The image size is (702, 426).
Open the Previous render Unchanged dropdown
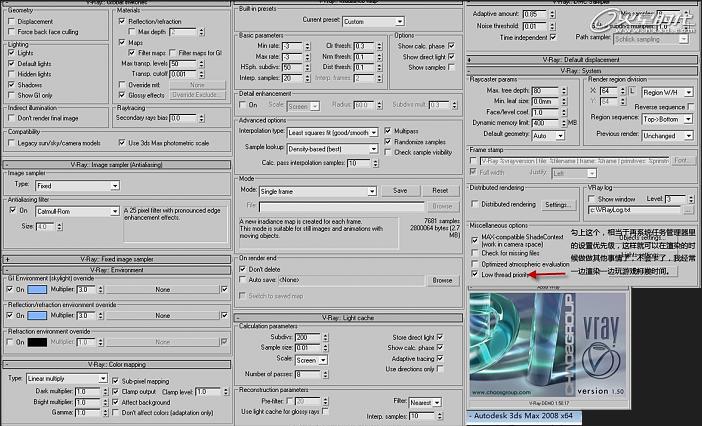[x=668, y=136]
